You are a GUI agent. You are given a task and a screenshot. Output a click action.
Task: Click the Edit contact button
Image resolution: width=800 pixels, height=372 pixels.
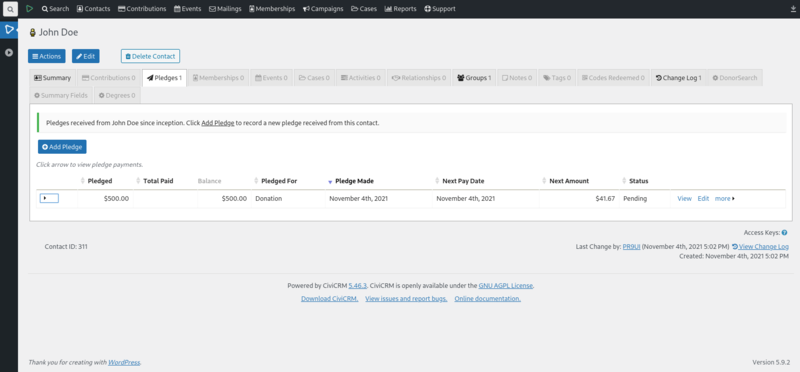tap(86, 56)
